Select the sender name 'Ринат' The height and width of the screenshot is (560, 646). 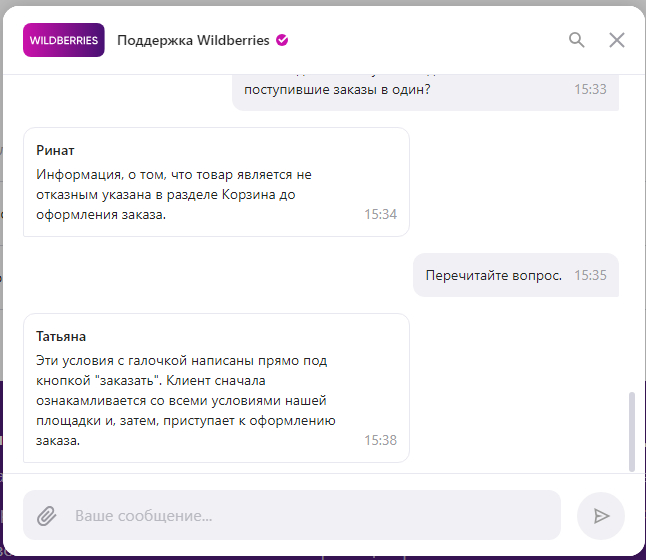(55, 150)
